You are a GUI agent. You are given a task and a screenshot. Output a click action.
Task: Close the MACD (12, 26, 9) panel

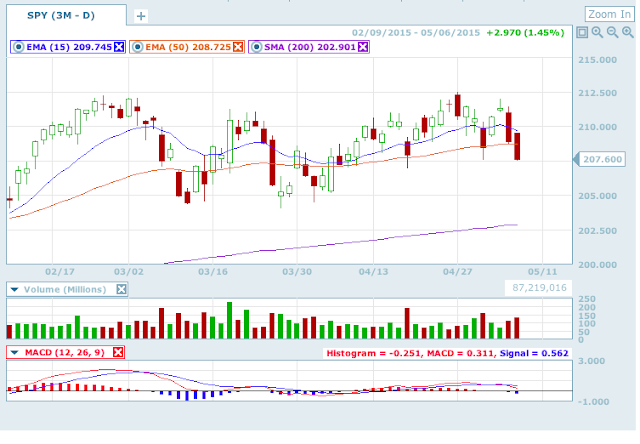[x=118, y=352]
